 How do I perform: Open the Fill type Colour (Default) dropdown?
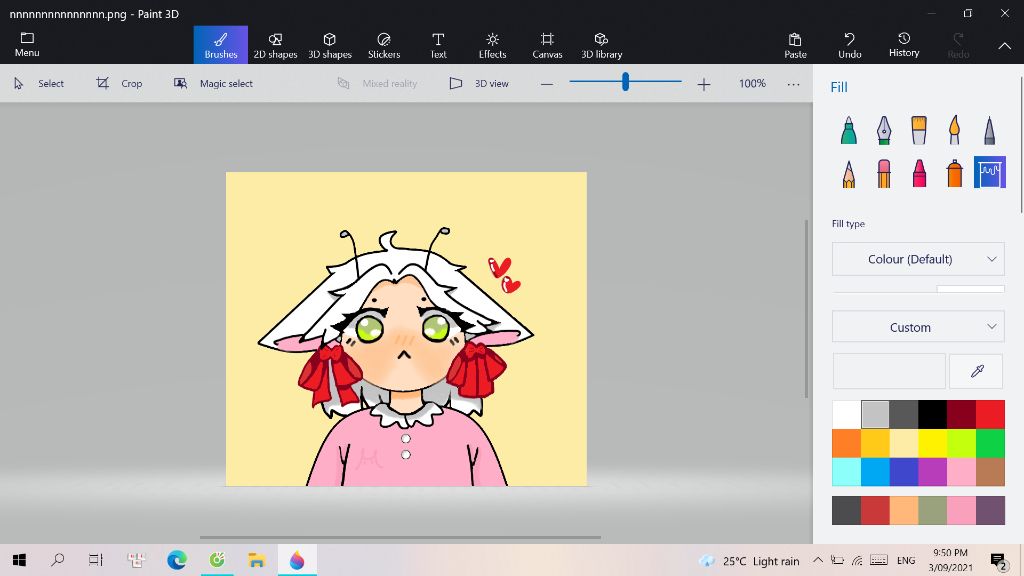click(x=918, y=259)
